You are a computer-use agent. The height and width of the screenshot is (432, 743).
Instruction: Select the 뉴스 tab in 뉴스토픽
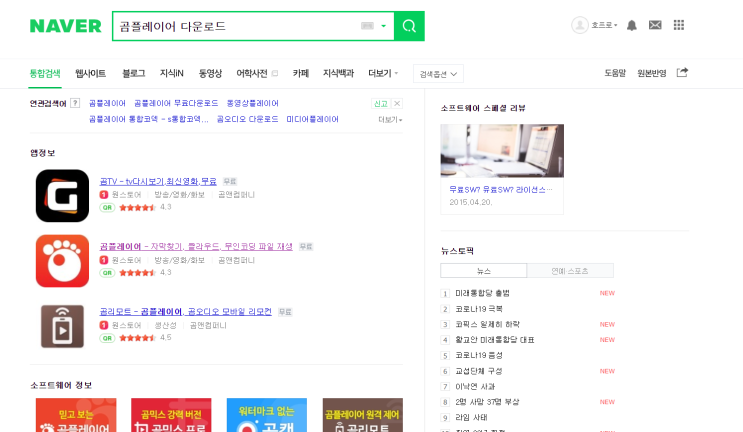pos(483,271)
